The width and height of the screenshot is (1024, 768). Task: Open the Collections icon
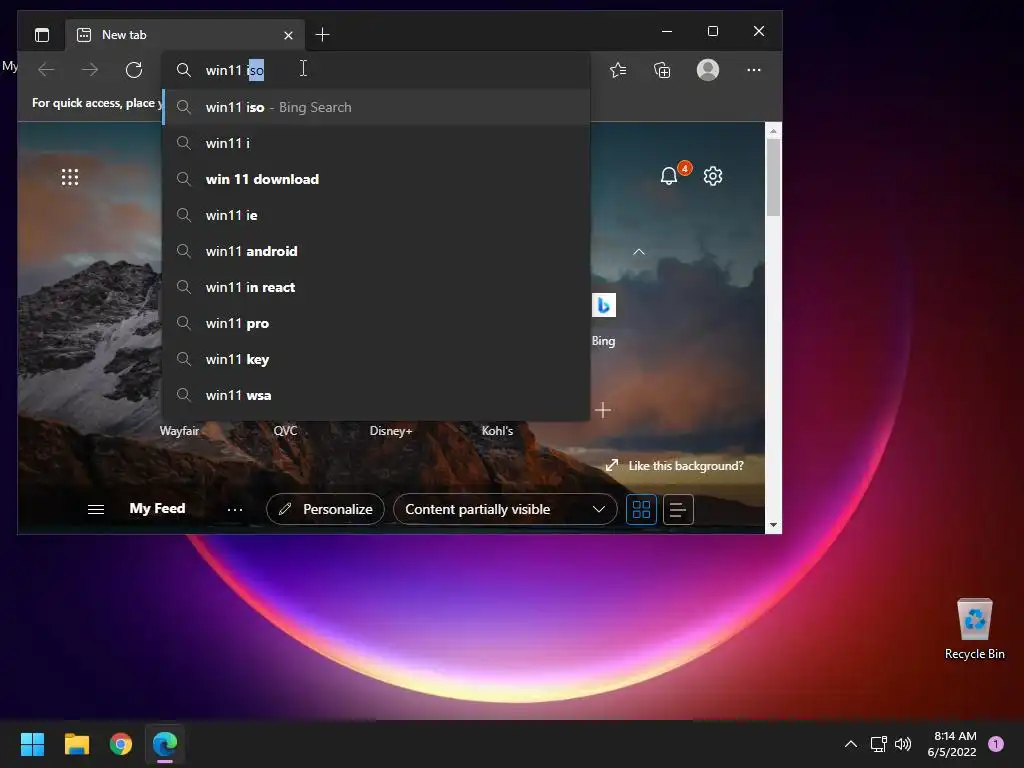[x=662, y=70]
